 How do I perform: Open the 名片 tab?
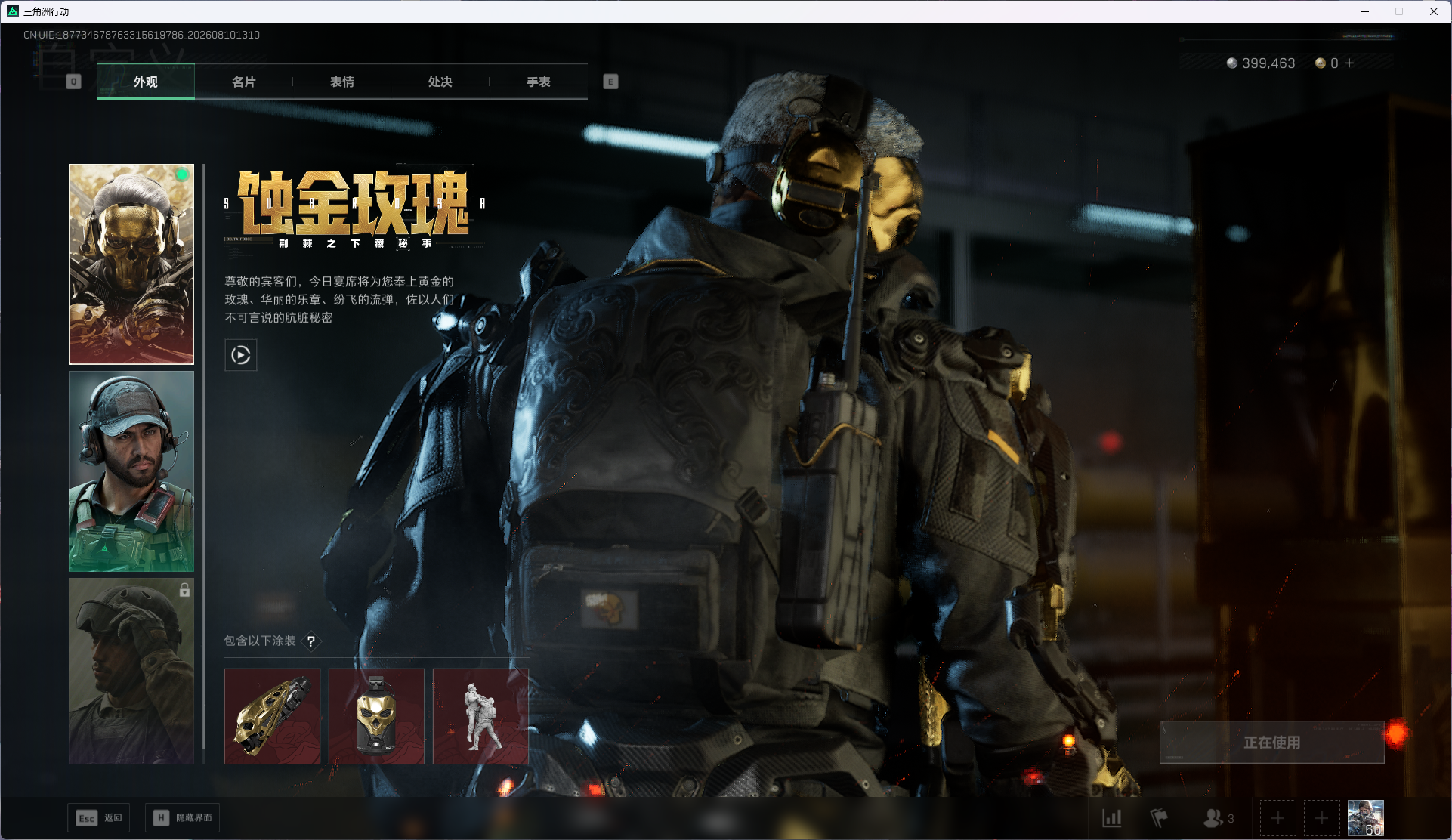pos(243,82)
